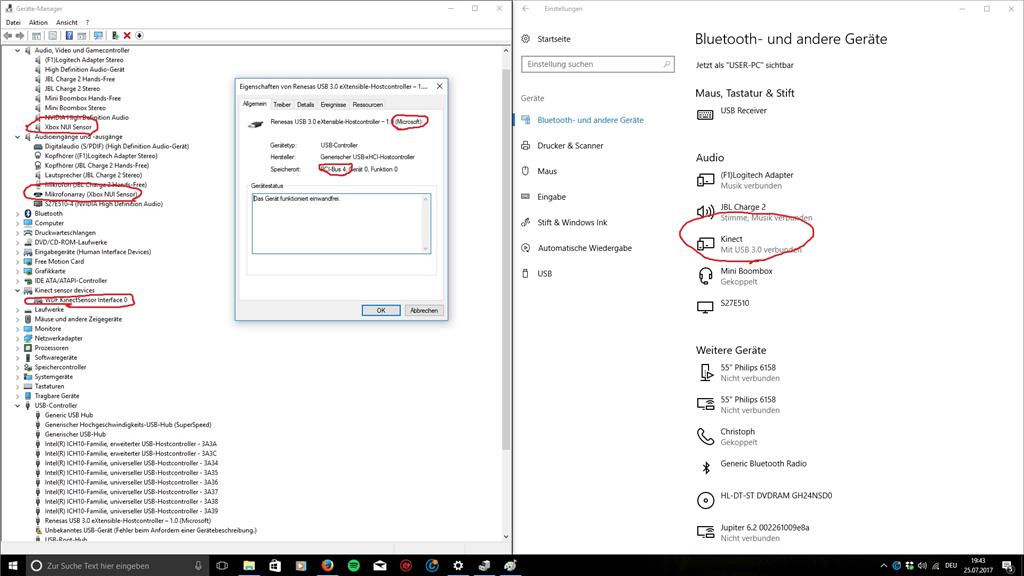Collapse Kinect sensor devices node
Viewport: 1024px width, 576px height.
(x=18, y=291)
